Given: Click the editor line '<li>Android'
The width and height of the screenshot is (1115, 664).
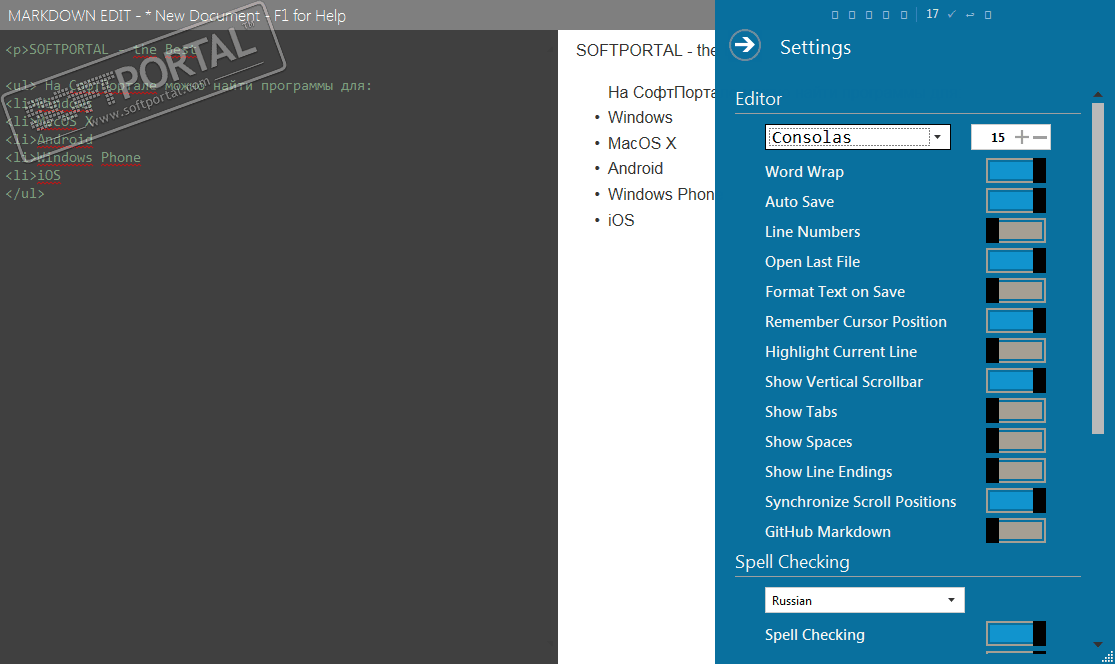Looking at the screenshot, I should pos(49,139).
